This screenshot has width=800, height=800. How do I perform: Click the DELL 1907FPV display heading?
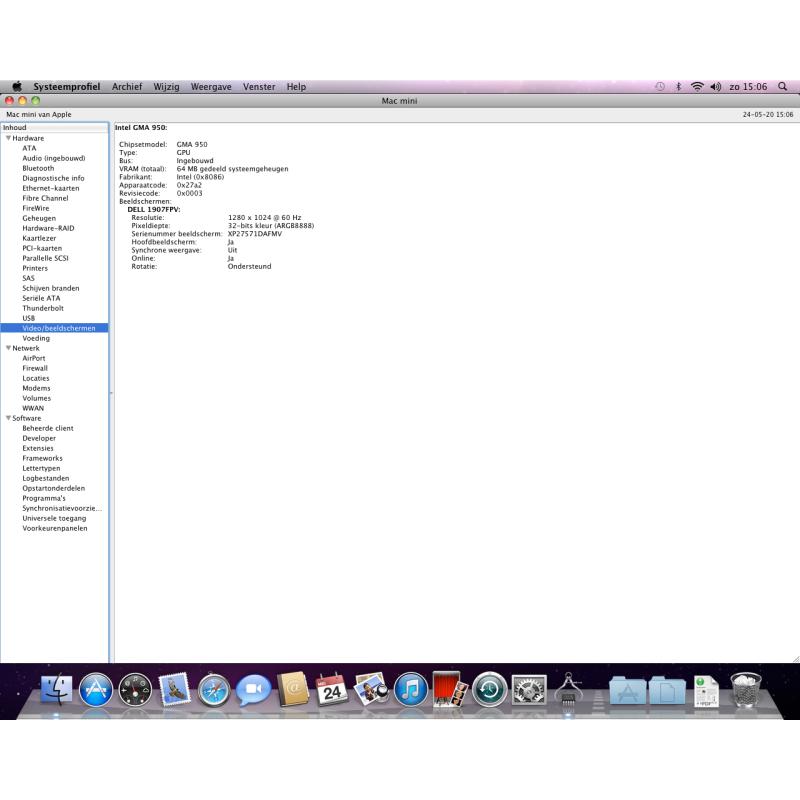click(154, 209)
